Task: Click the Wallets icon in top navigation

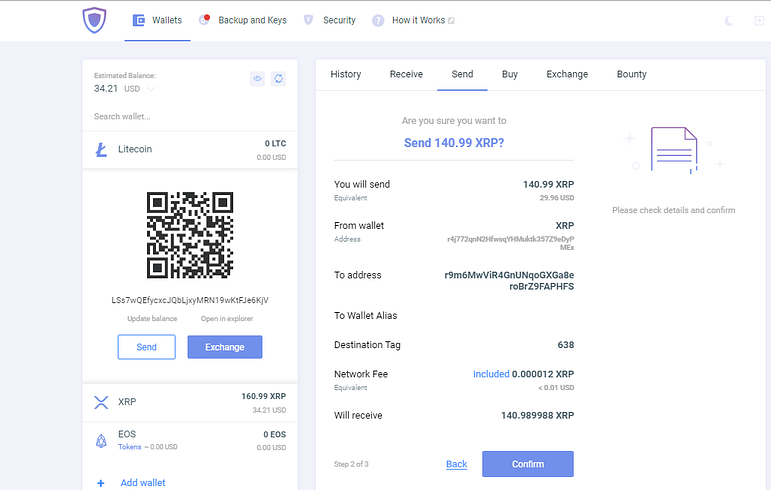Action: pos(139,20)
